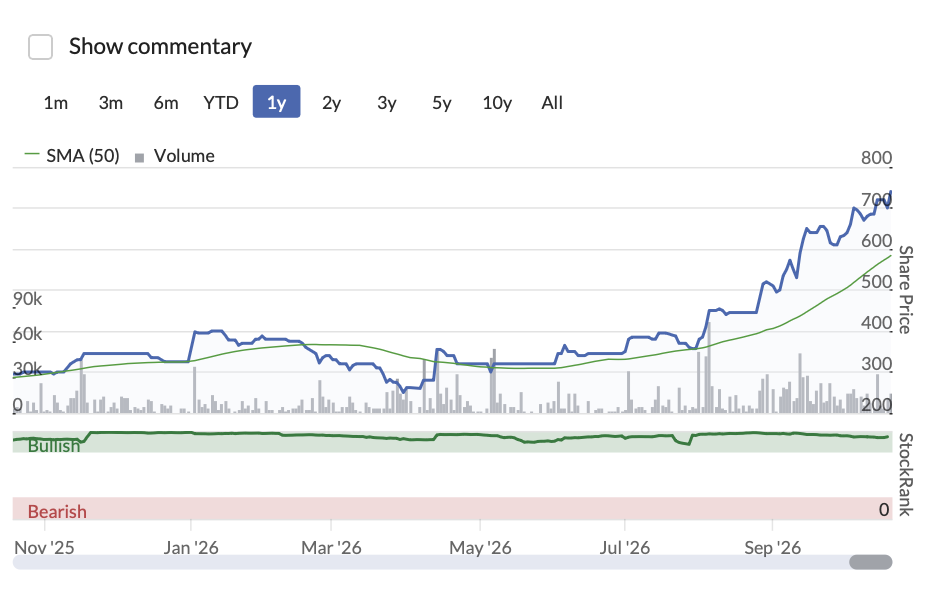Click the active 1y range button

[276, 102]
